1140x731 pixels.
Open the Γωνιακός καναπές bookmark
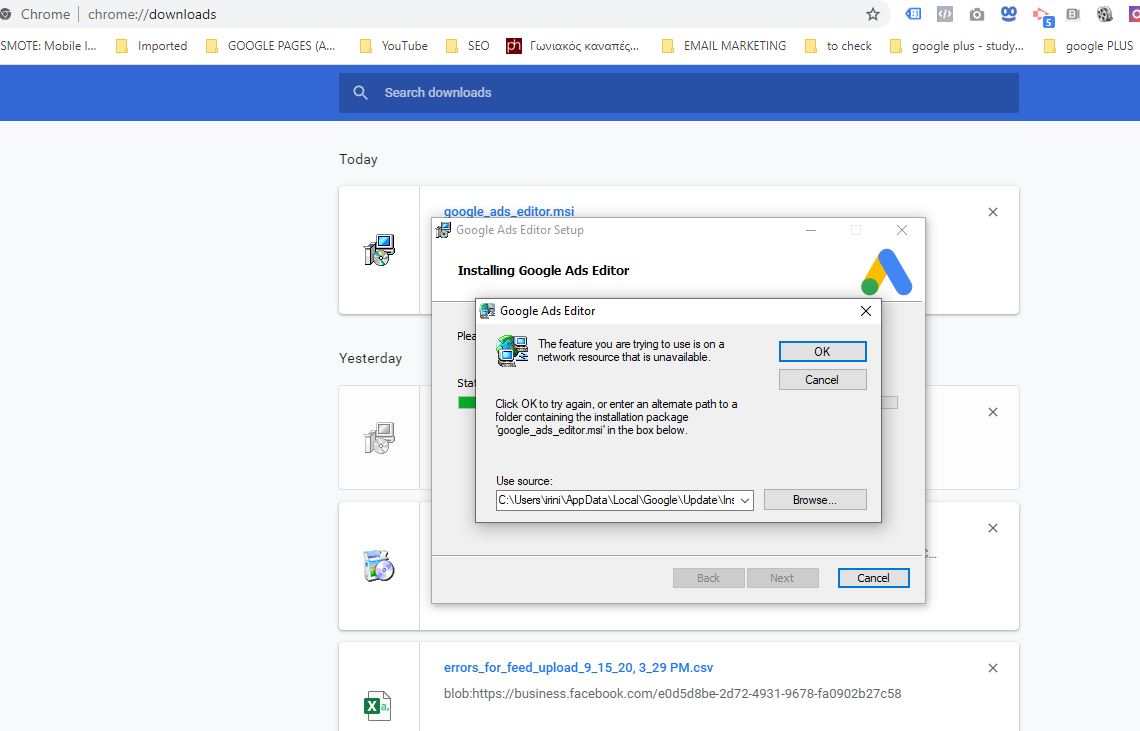point(573,46)
